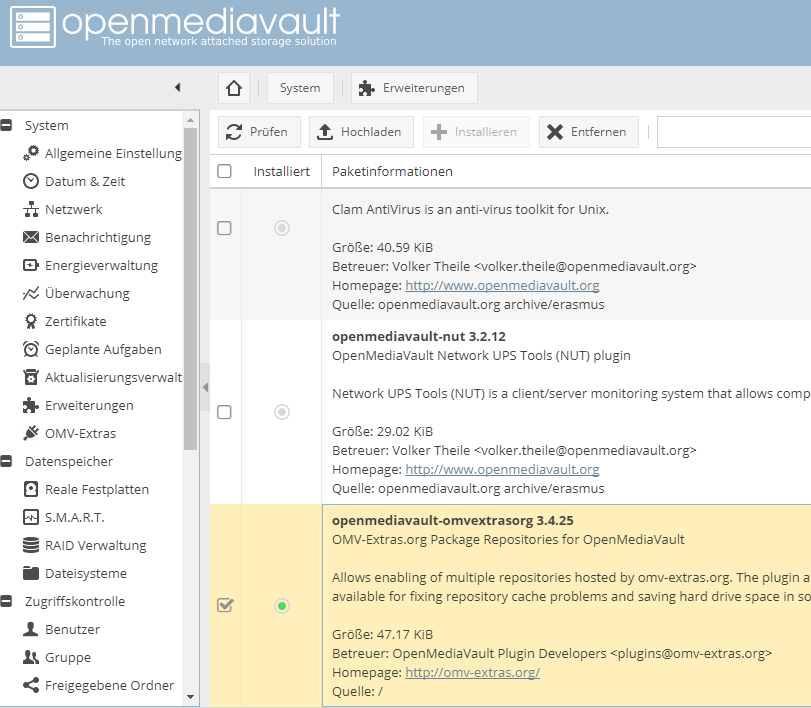Select the Netzwerk tree item label

click(73, 209)
